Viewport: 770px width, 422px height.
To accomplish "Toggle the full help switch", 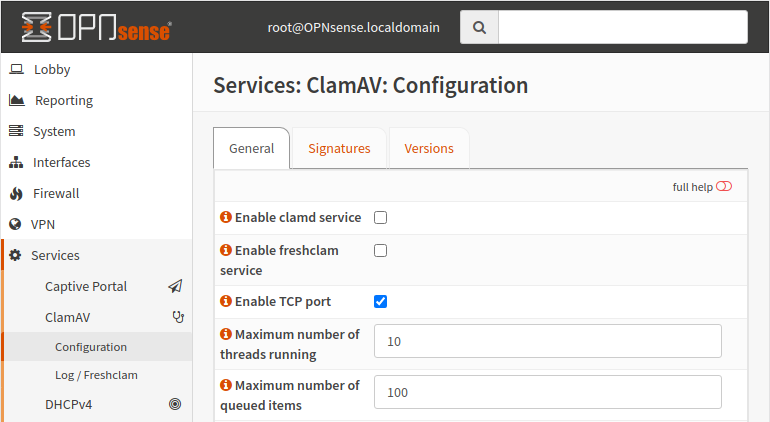I will [724, 187].
